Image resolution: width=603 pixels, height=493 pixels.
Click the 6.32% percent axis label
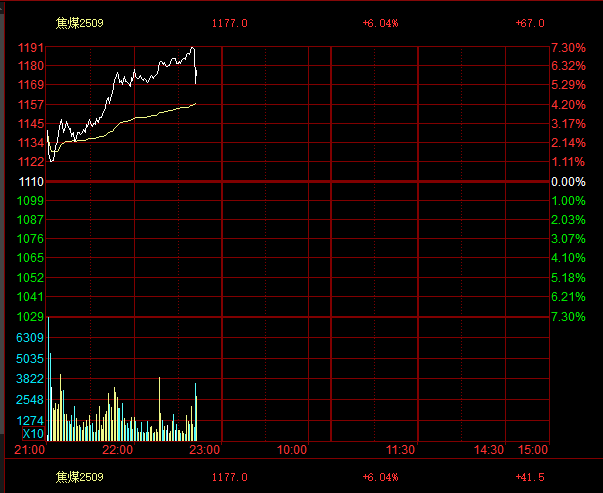coord(568,66)
